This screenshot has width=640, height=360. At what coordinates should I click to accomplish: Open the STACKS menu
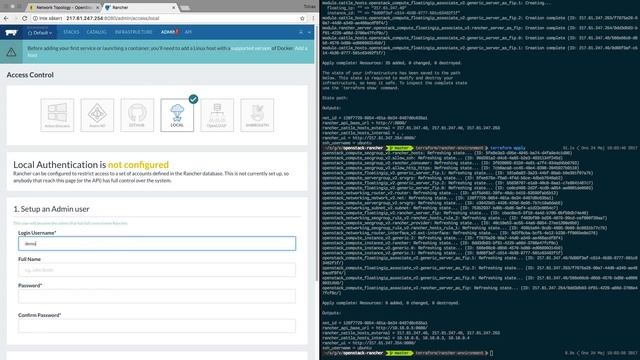(x=71, y=32)
